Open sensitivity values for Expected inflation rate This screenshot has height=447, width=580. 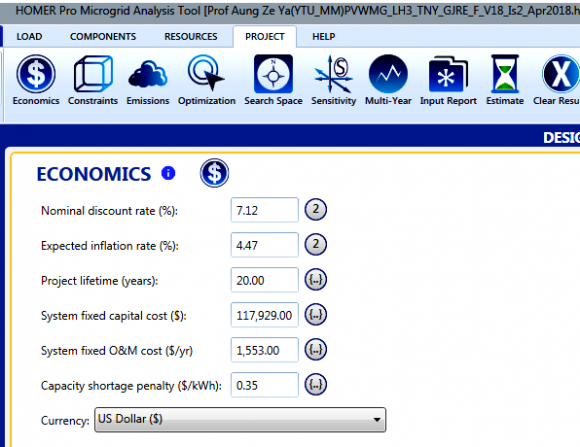pyautogui.click(x=316, y=245)
